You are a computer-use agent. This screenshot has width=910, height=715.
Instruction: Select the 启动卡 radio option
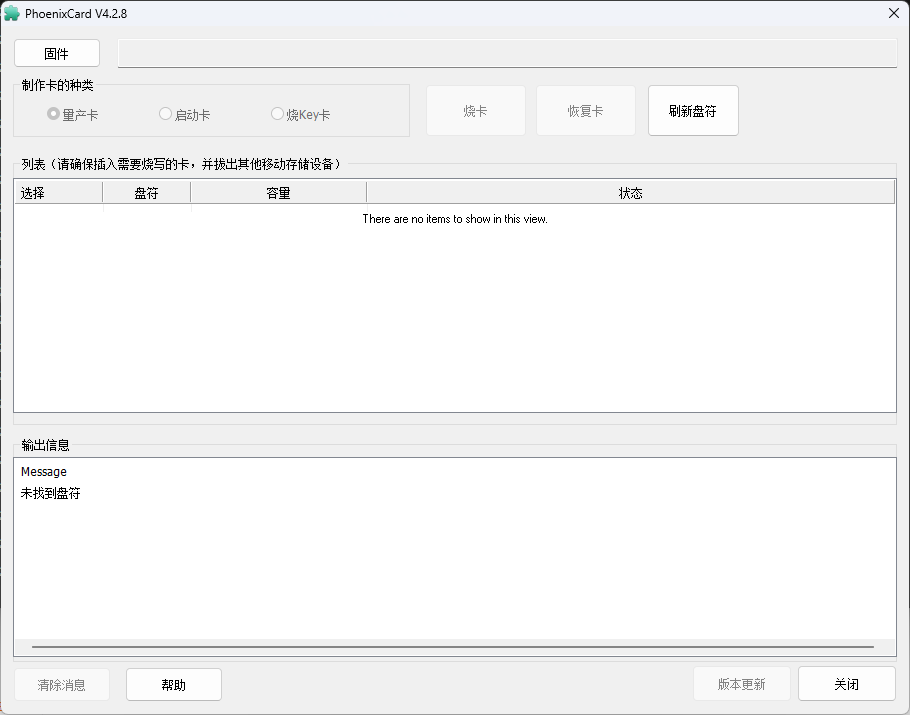point(166,114)
